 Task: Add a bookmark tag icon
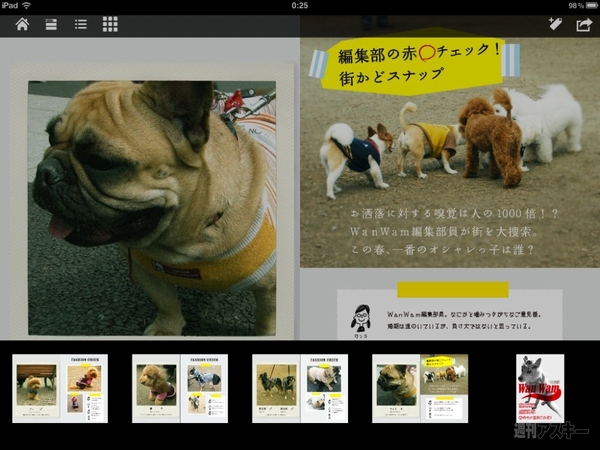coord(555,24)
